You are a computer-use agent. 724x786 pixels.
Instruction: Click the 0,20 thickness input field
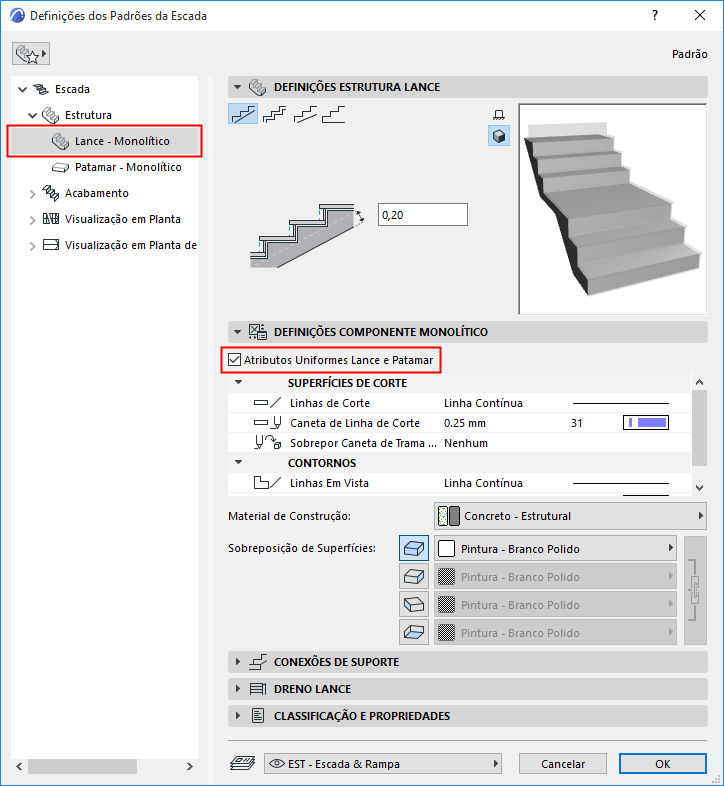click(423, 215)
